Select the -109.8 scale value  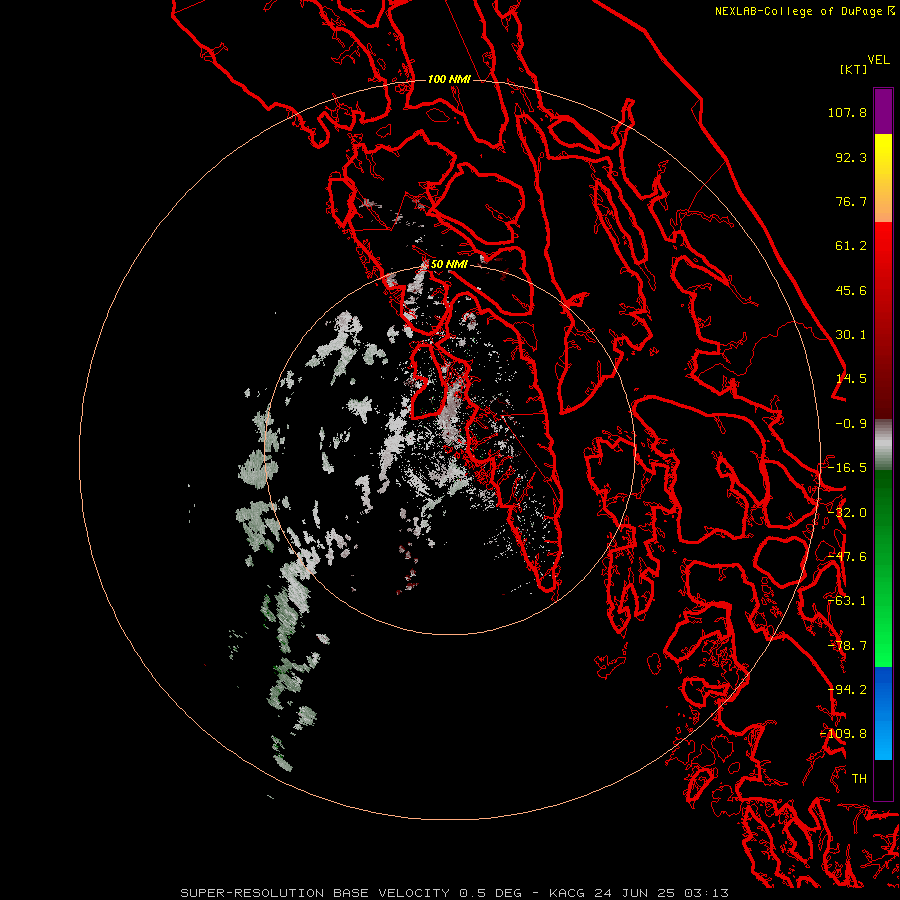pos(843,734)
